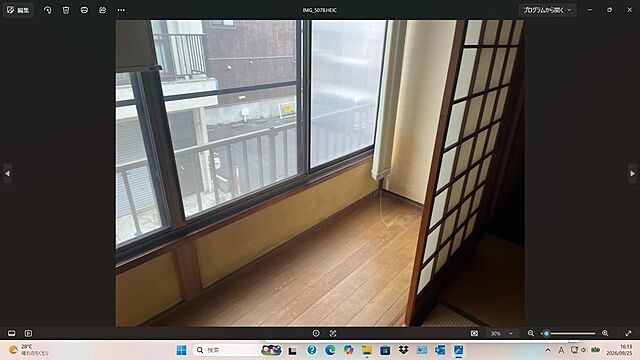Viewport: 640px width, 360px height.
Task: Open Microsoft Store from the taskbar
Action: [385, 350]
